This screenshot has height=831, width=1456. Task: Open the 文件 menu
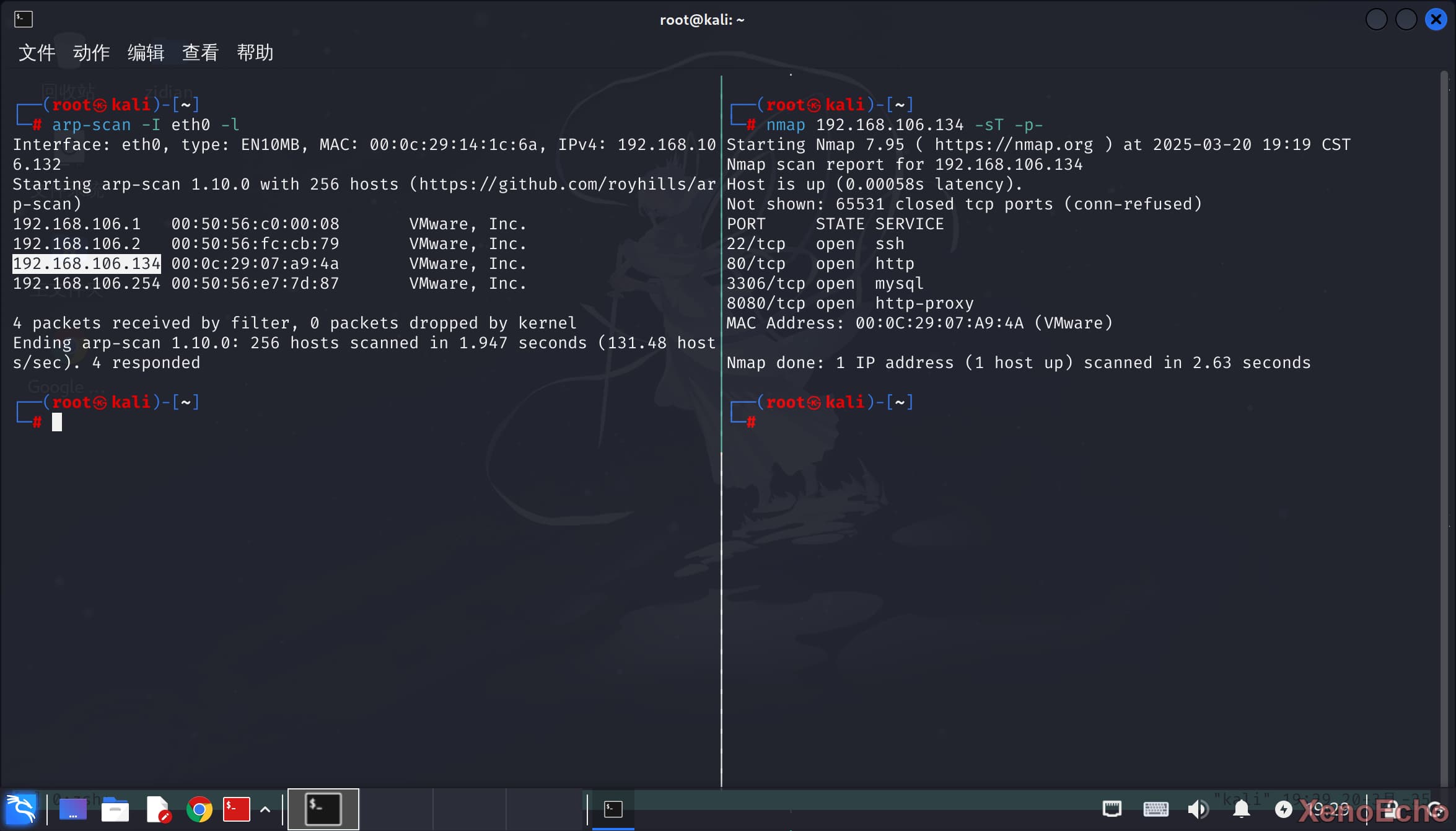pos(37,53)
